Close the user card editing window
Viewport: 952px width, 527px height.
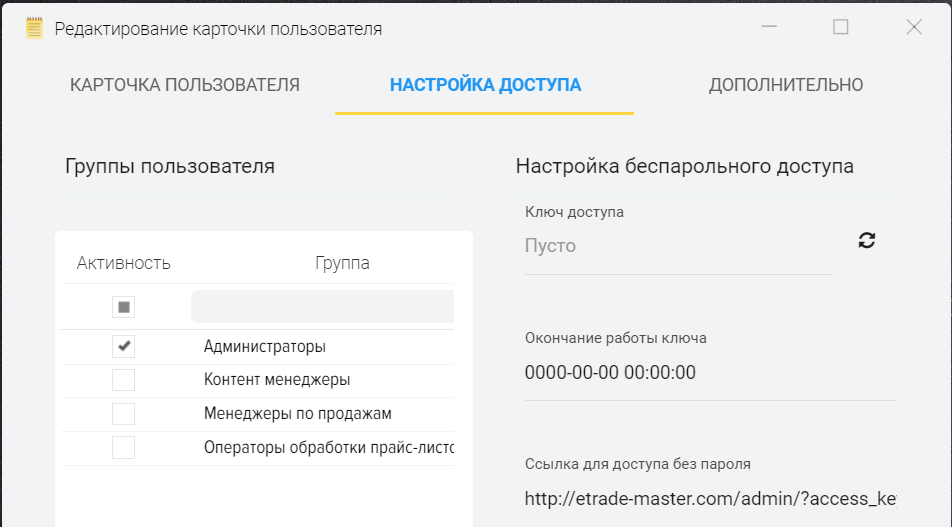click(914, 28)
